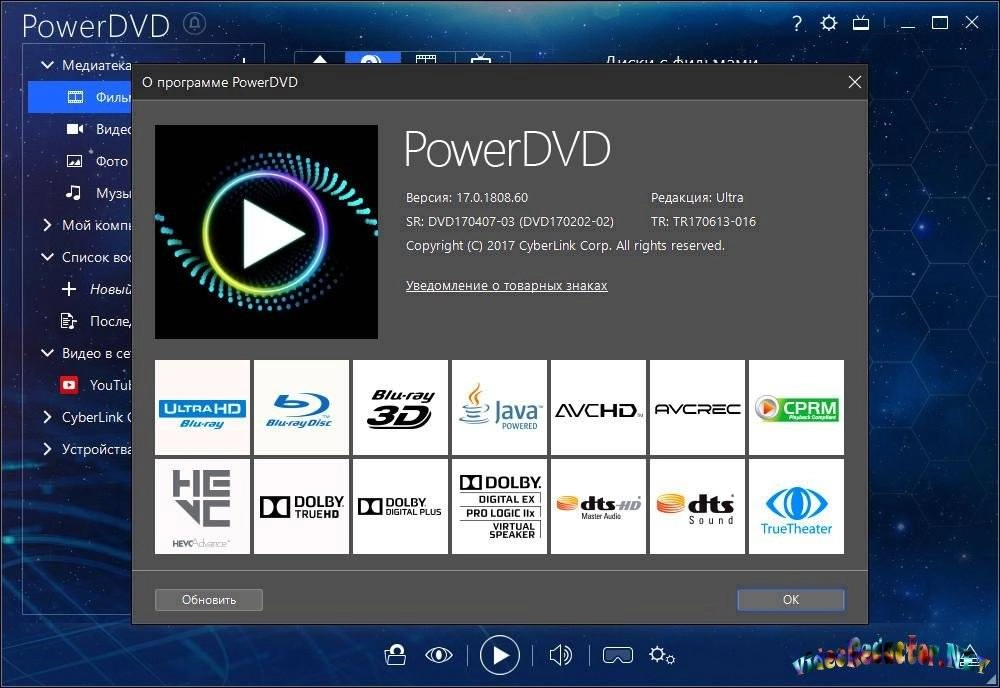Open the Последние playlist icon
Image resolution: width=1000 pixels, height=688 pixels.
pos(68,321)
